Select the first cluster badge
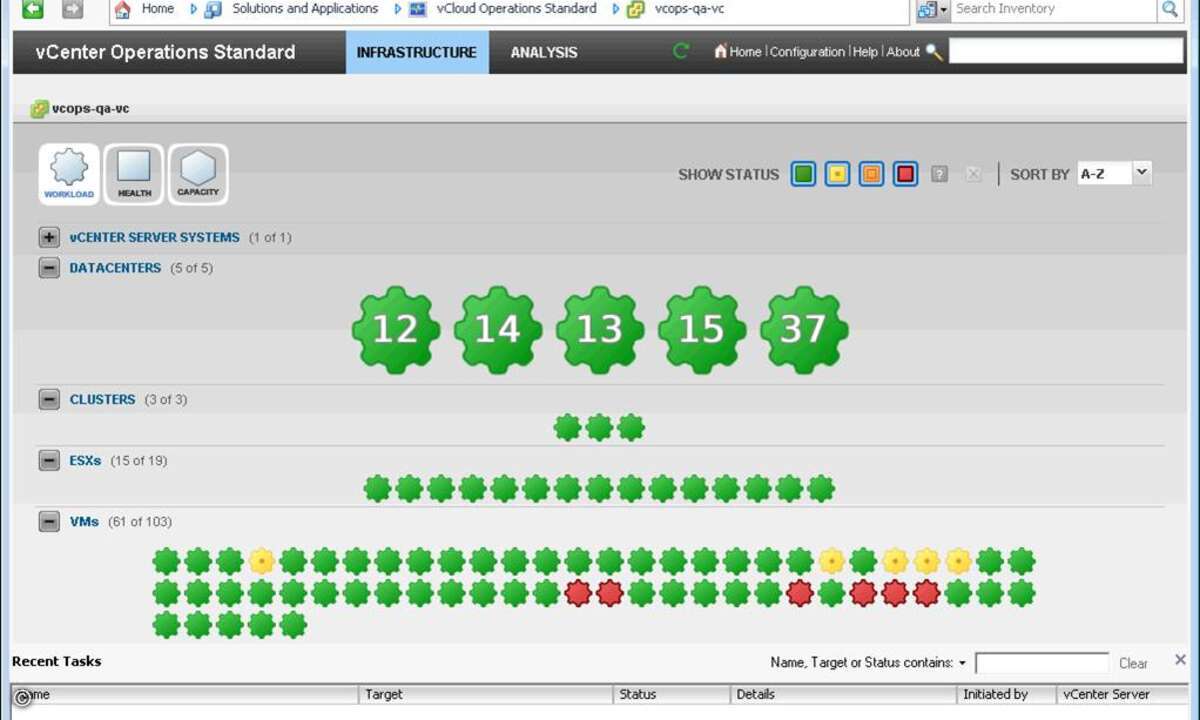 tap(568, 428)
